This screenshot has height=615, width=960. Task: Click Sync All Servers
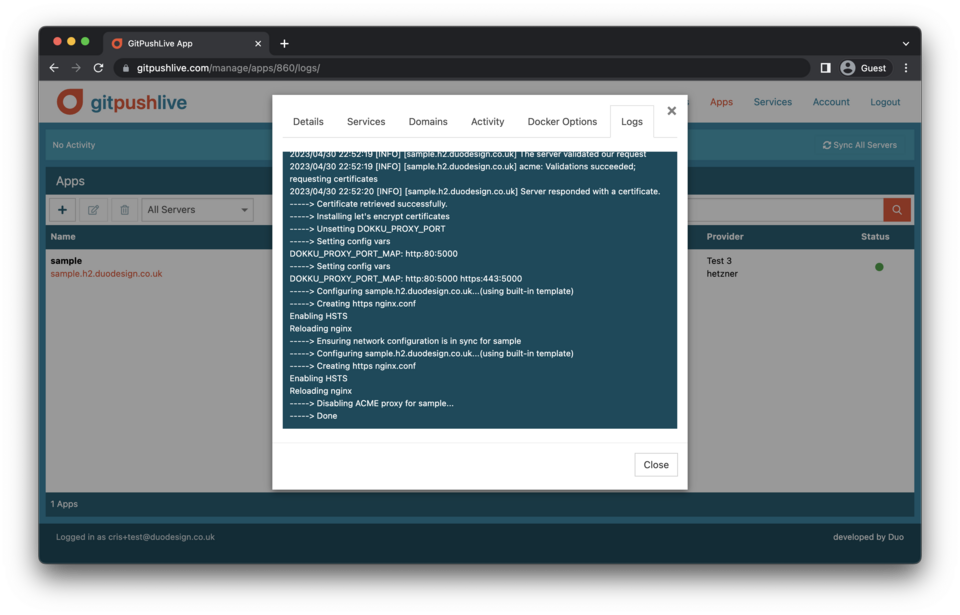coord(860,145)
